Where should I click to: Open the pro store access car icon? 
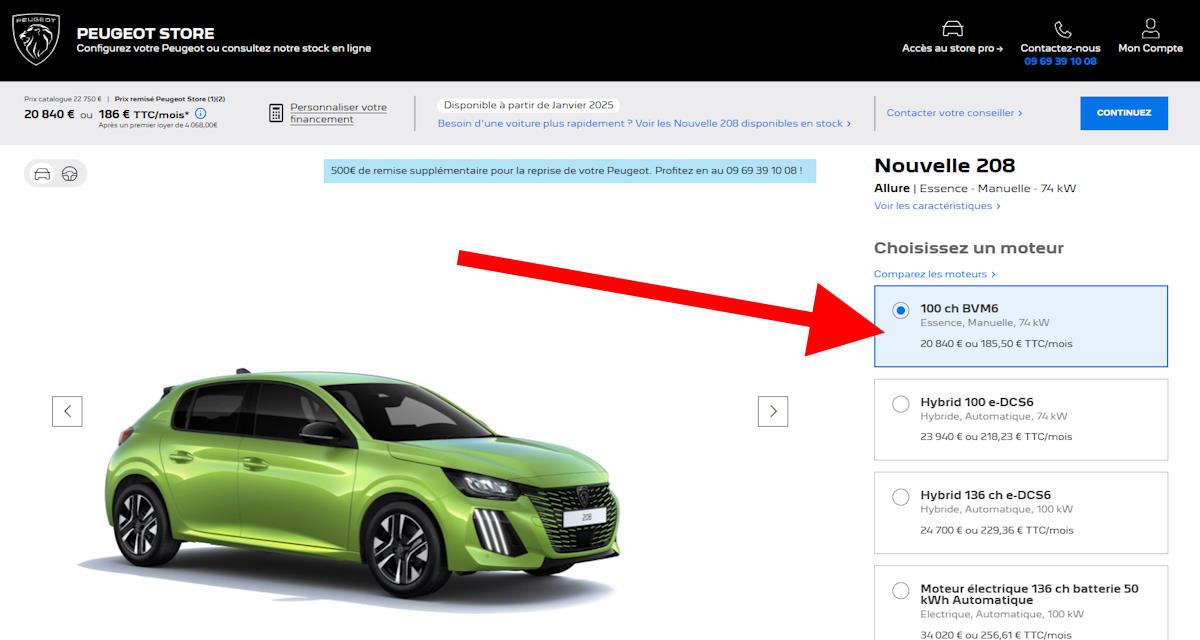point(952,29)
